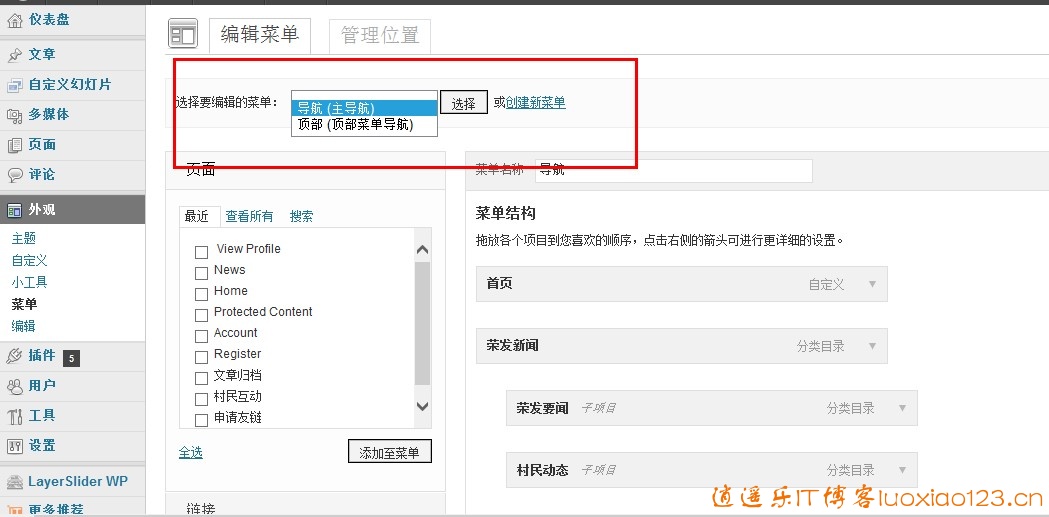The width and height of the screenshot is (1049, 517).
Task: Expand the 首页 menu item arrow
Action: (x=872, y=284)
